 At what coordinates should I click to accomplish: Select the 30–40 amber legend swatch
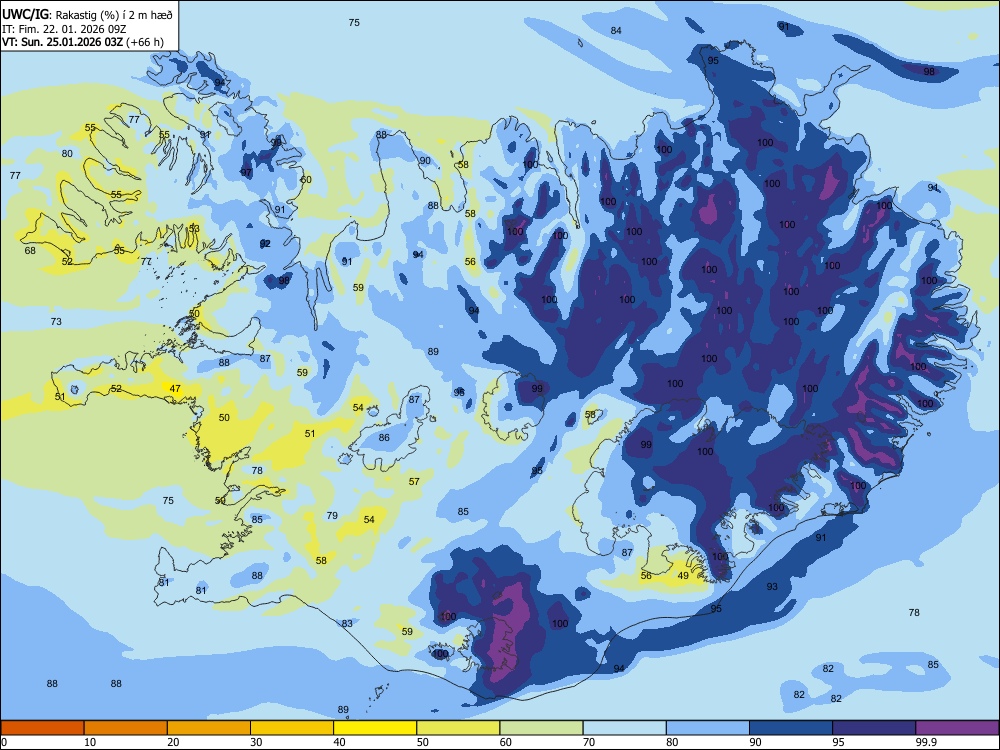[x=291, y=728]
